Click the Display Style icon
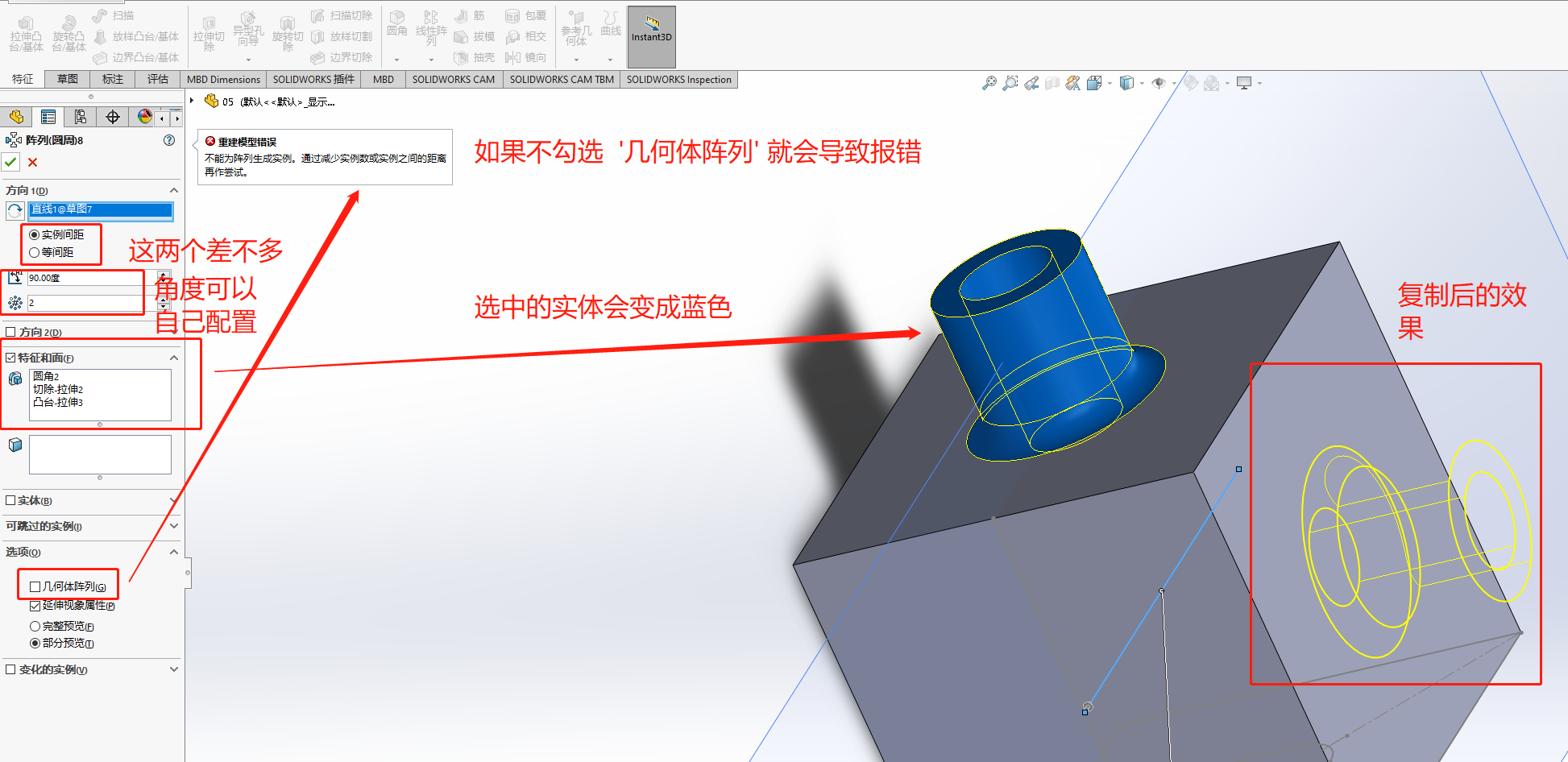Viewport: 1568px width, 762px height. pyautogui.click(x=1127, y=83)
